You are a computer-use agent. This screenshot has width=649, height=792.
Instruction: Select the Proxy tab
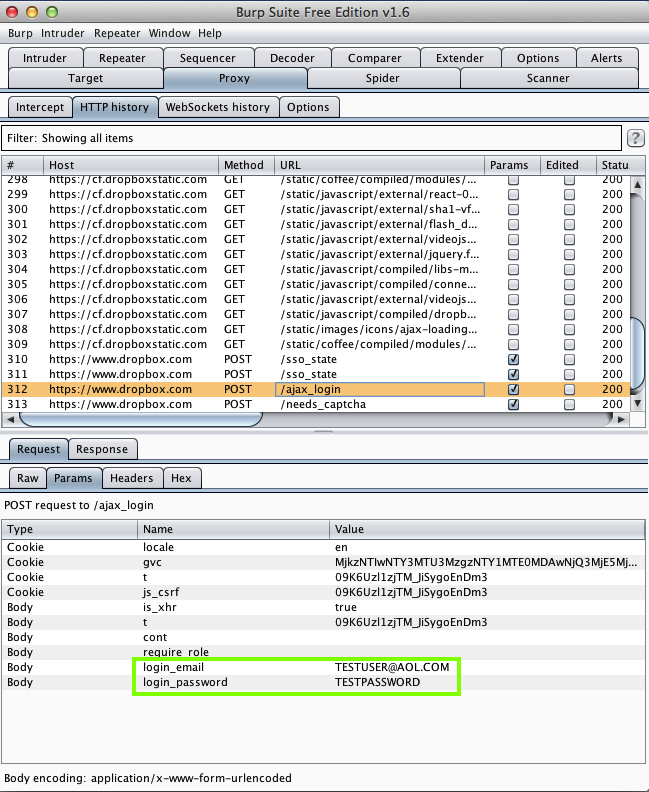[234, 78]
